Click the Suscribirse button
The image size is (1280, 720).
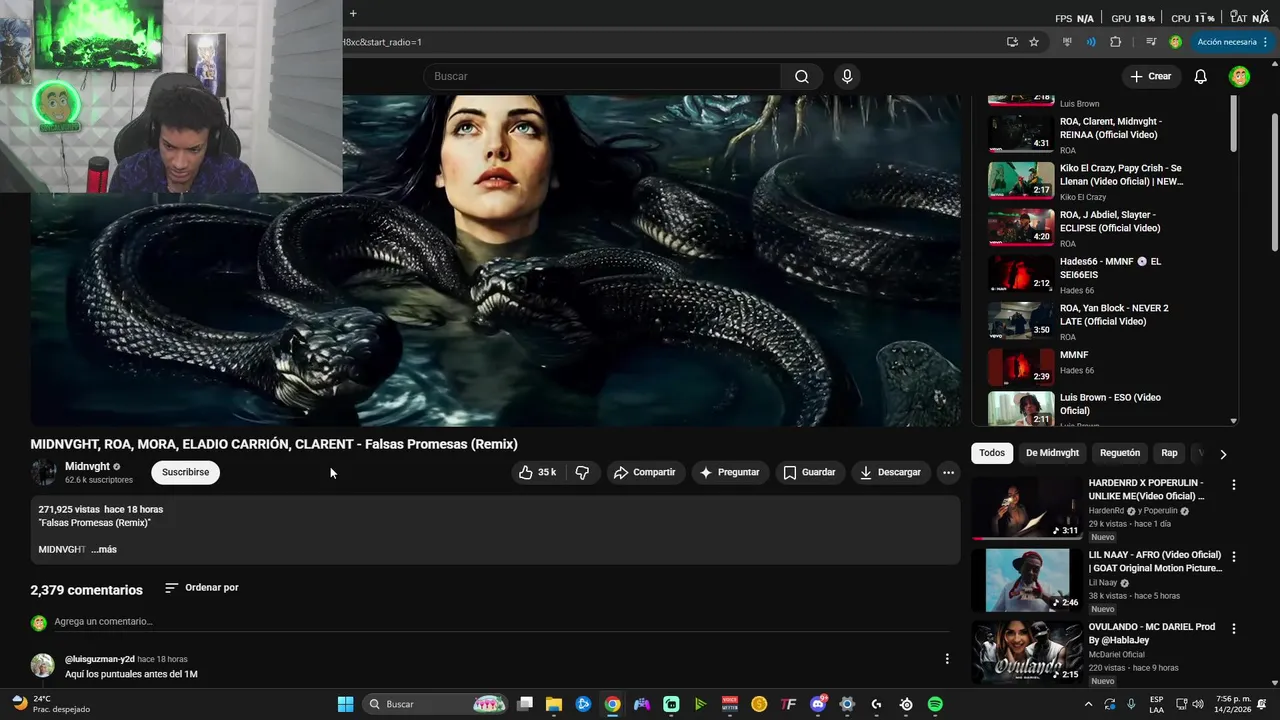[185, 472]
